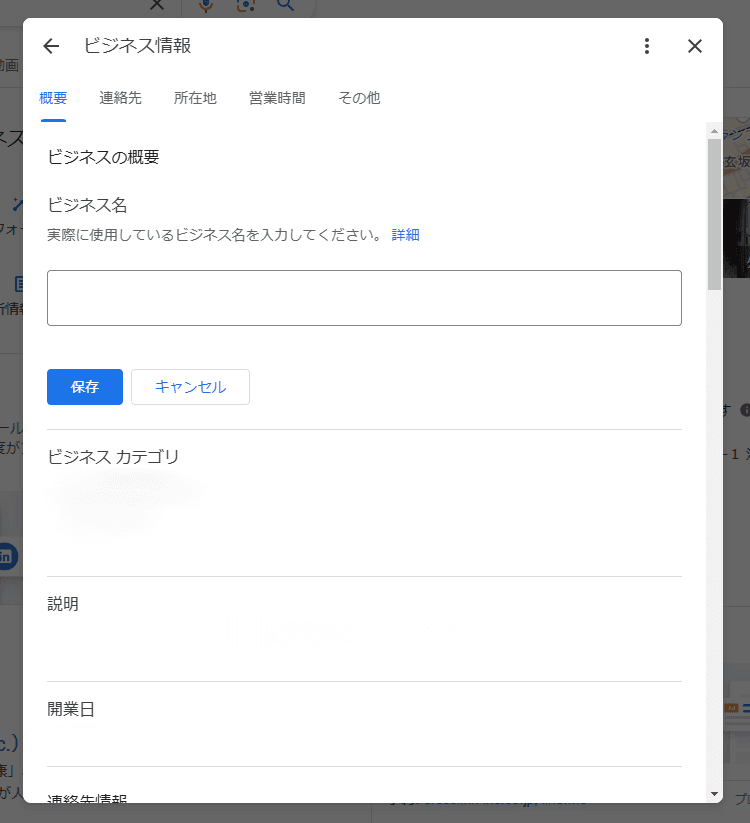Click the search magnifier icon in background

285,5
